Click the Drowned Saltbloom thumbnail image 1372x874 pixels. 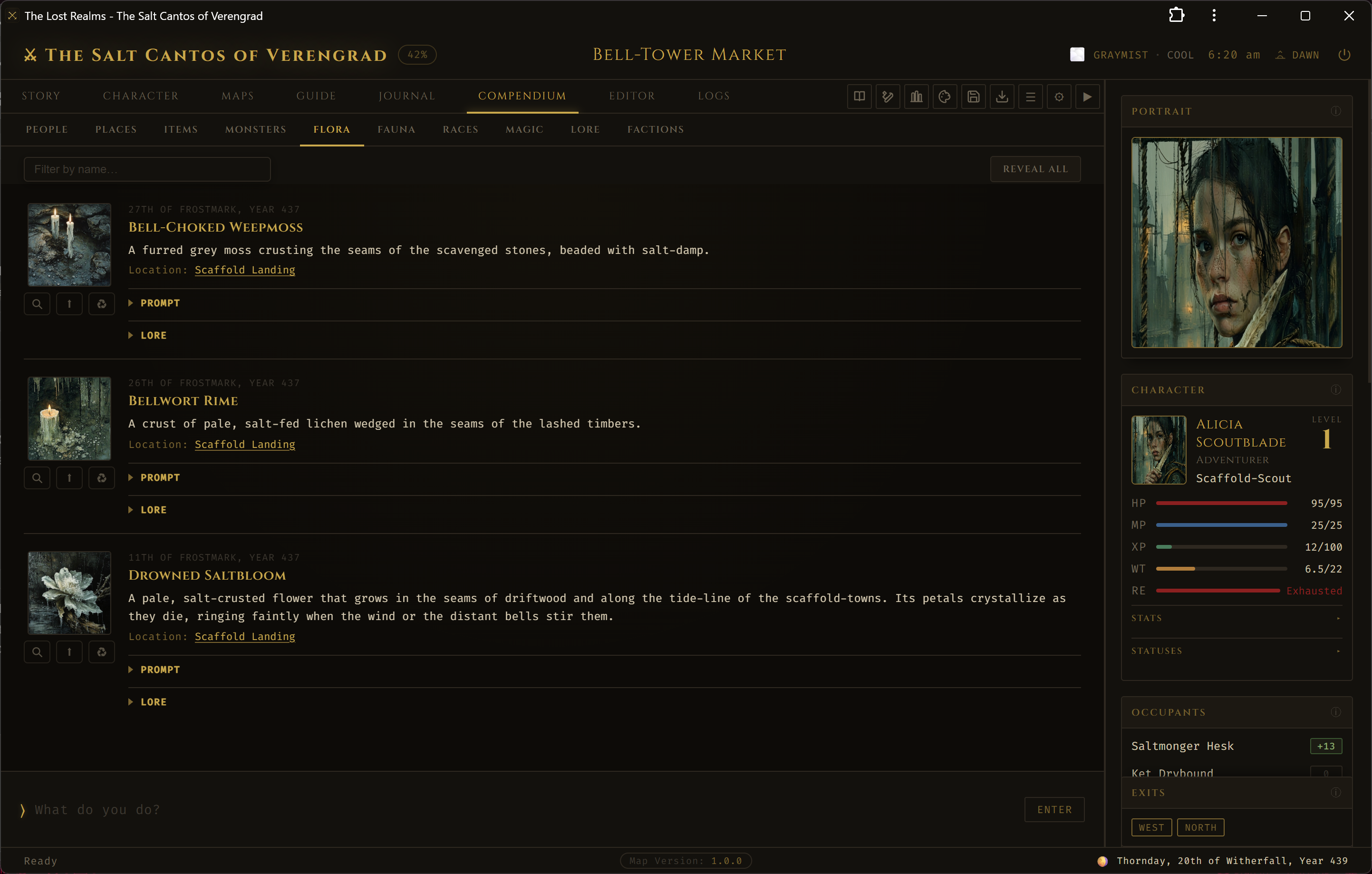pyautogui.click(x=69, y=592)
